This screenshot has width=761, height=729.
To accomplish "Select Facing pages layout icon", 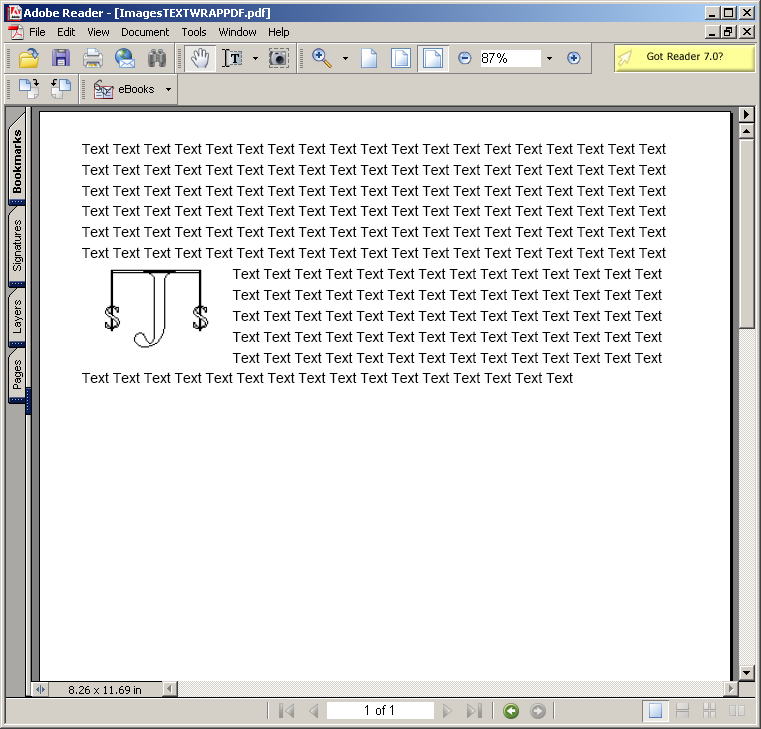I will pos(736,711).
